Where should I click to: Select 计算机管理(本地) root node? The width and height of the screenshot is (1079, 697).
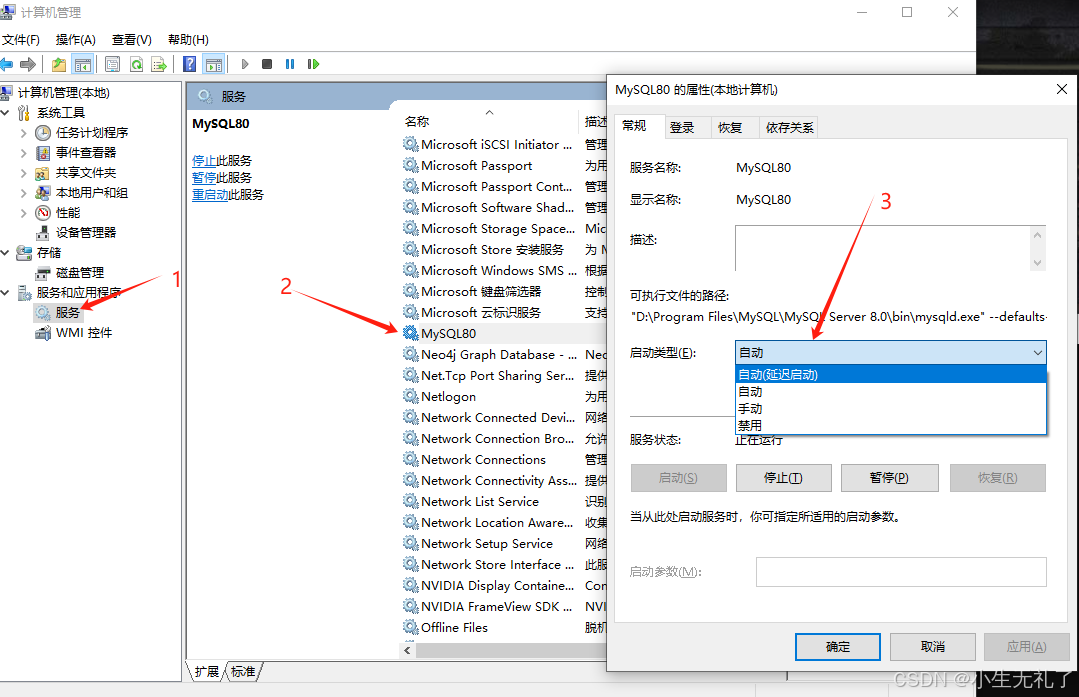(63, 92)
